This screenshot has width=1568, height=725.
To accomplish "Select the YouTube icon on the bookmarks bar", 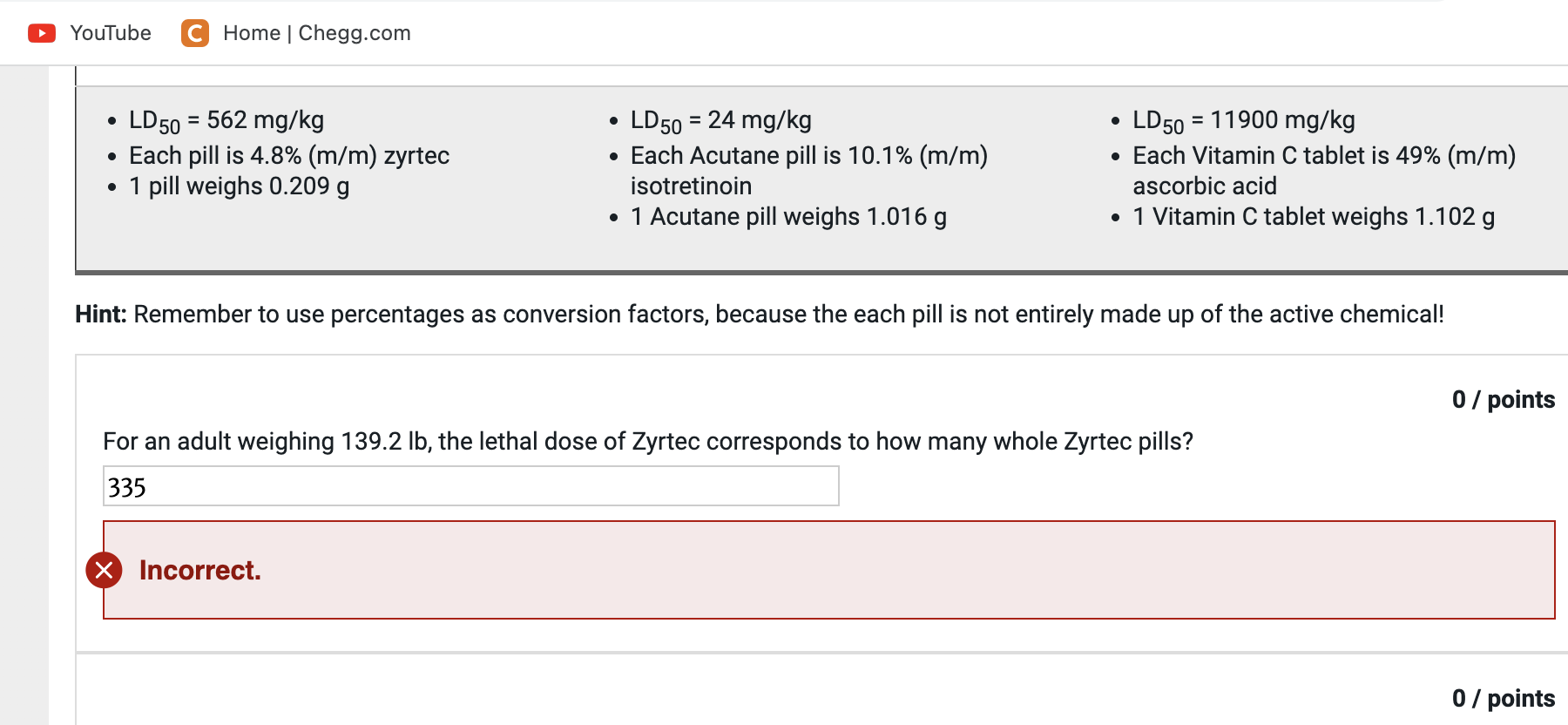I will [40, 33].
